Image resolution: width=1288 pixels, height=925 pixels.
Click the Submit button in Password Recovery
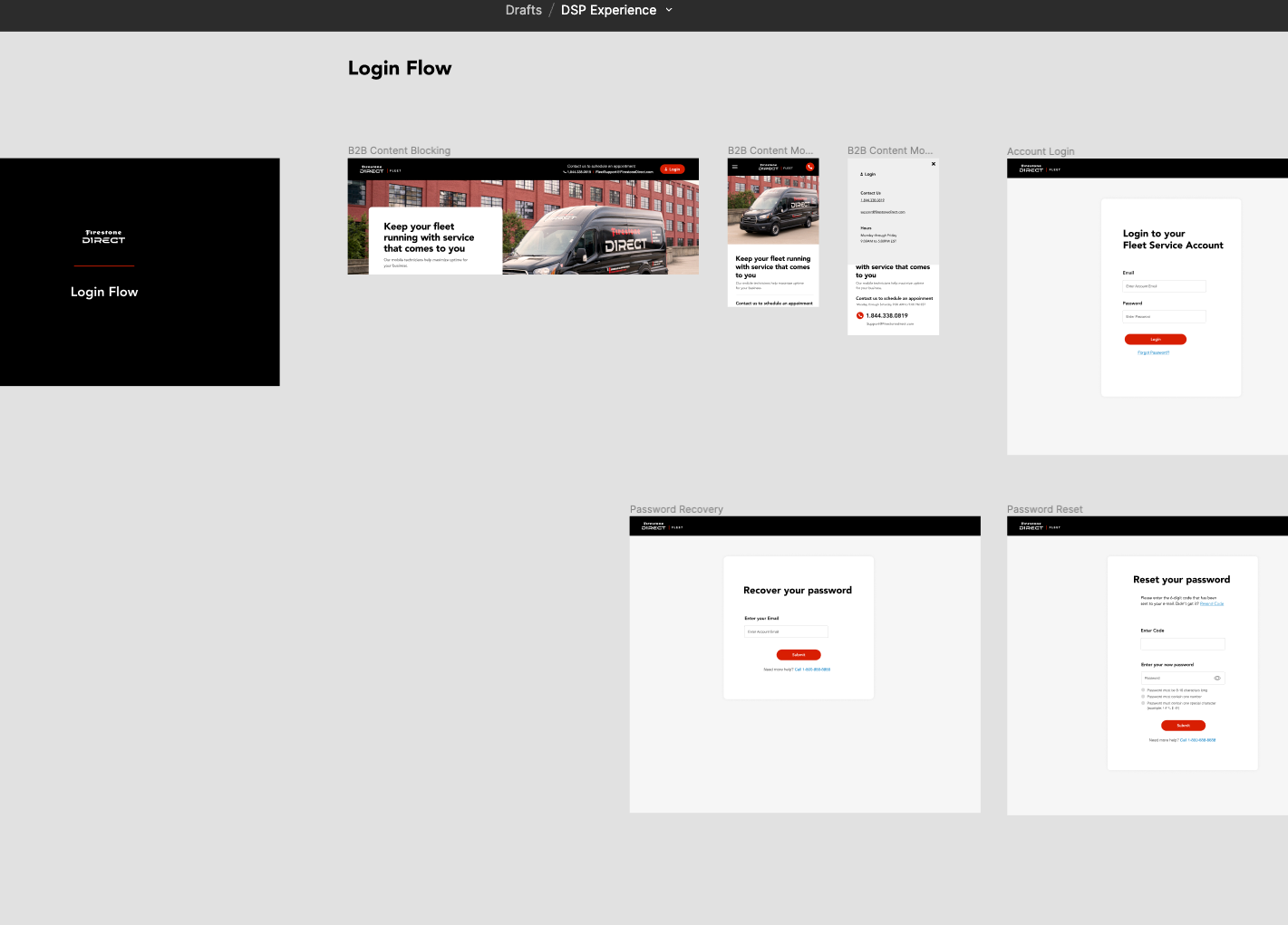click(799, 655)
